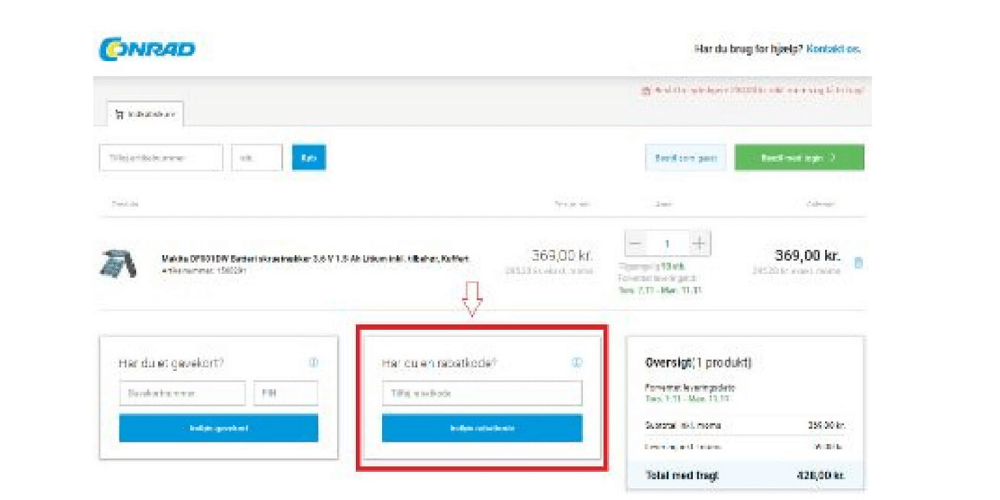Click the Makita product title link
The image size is (1000, 500).
315,259
